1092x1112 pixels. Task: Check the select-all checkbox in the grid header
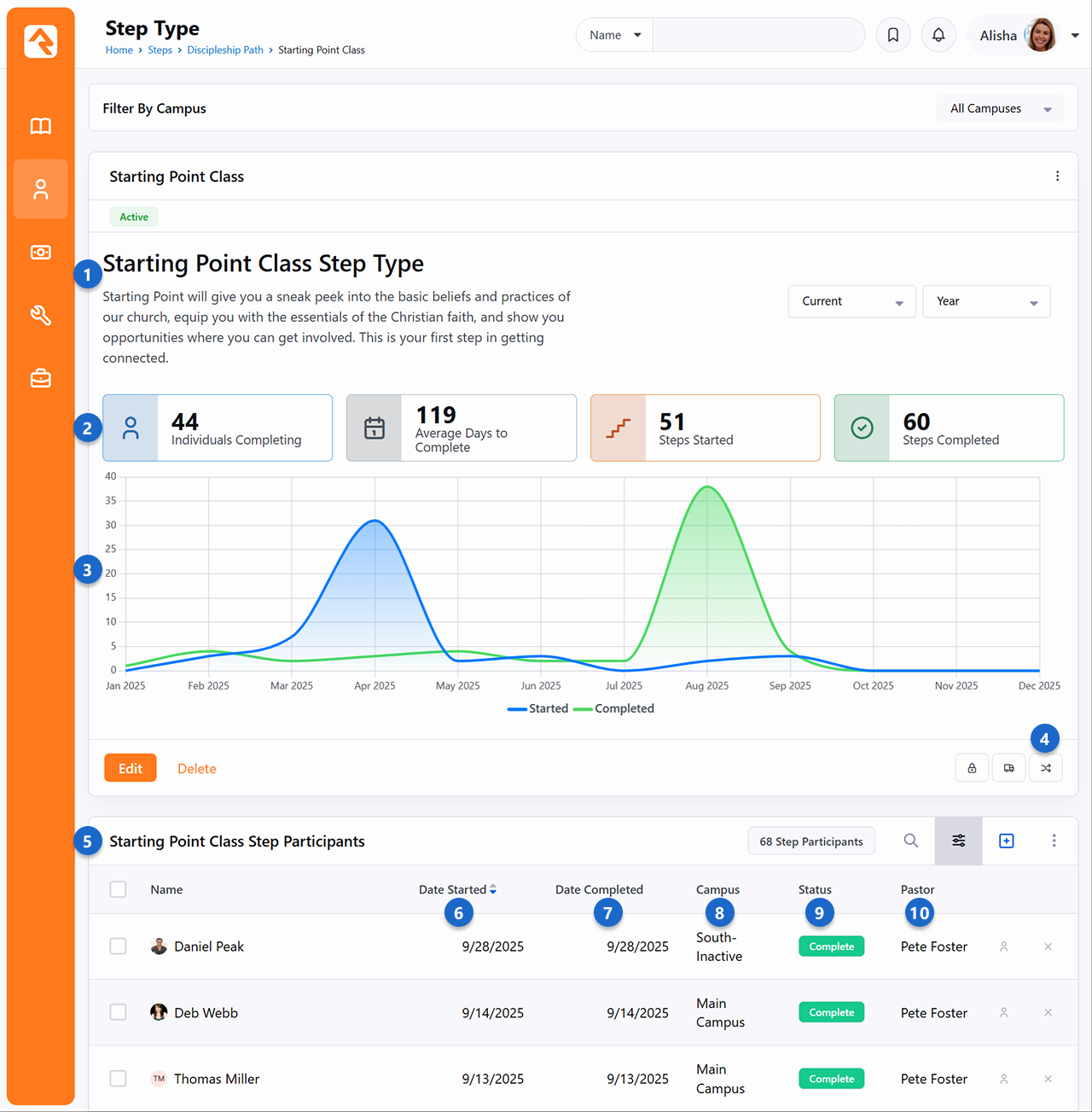click(x=119, y=889)
